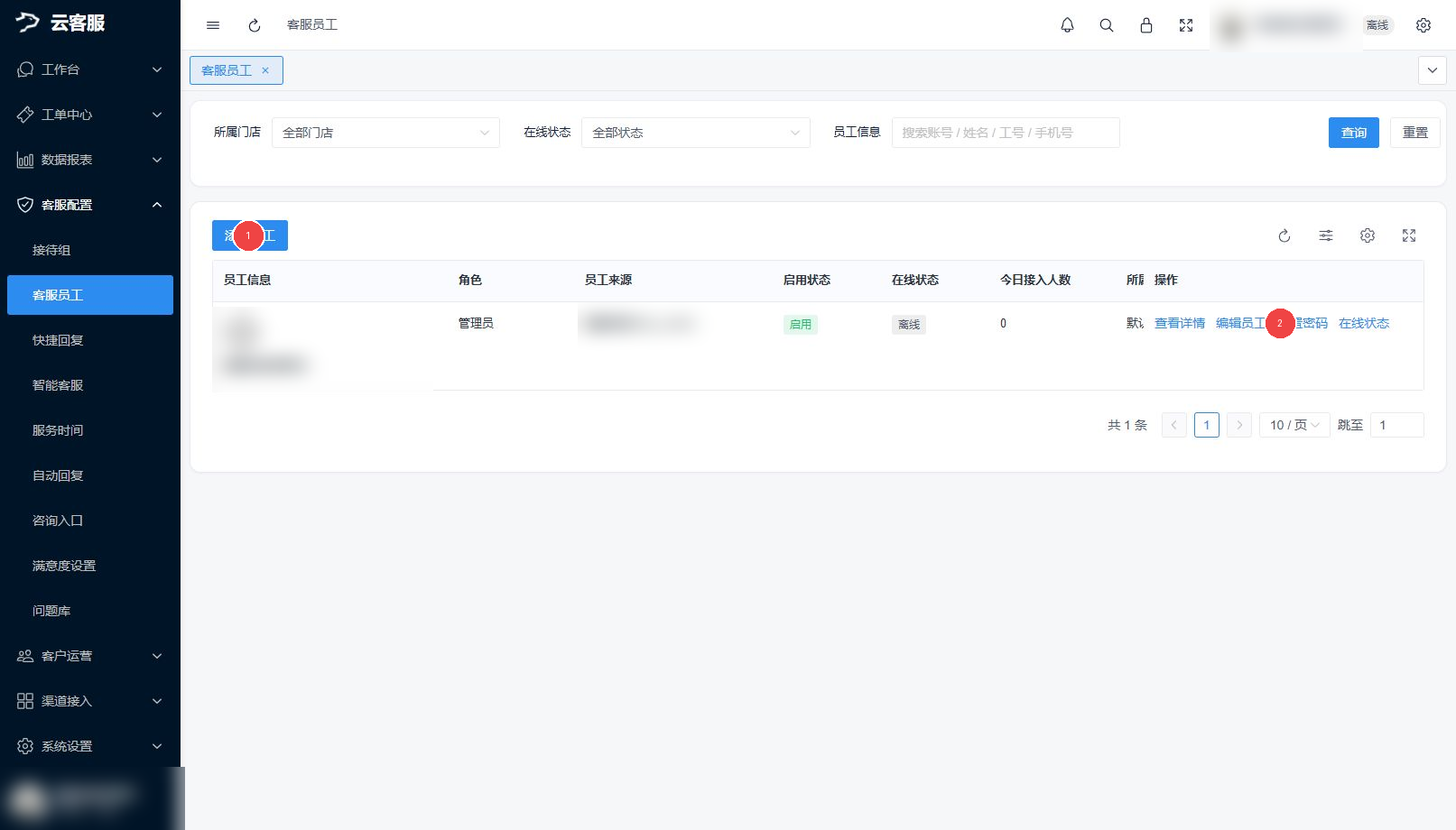
Task: Select 满意度设置 in sidebar
Action: pyautogui.click(x=90, y=566)
